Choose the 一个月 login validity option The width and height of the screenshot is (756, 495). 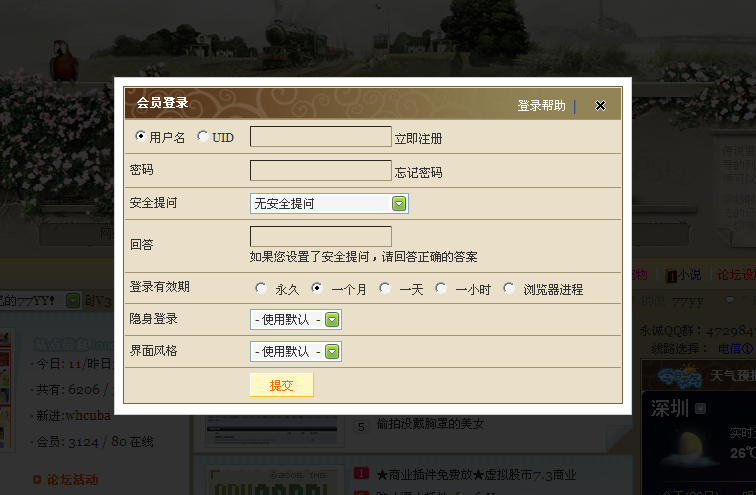317,288
